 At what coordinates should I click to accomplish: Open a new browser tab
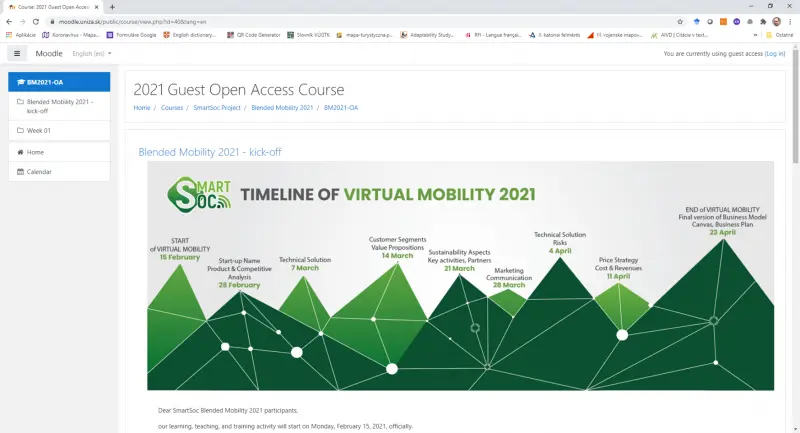(112, 6)
